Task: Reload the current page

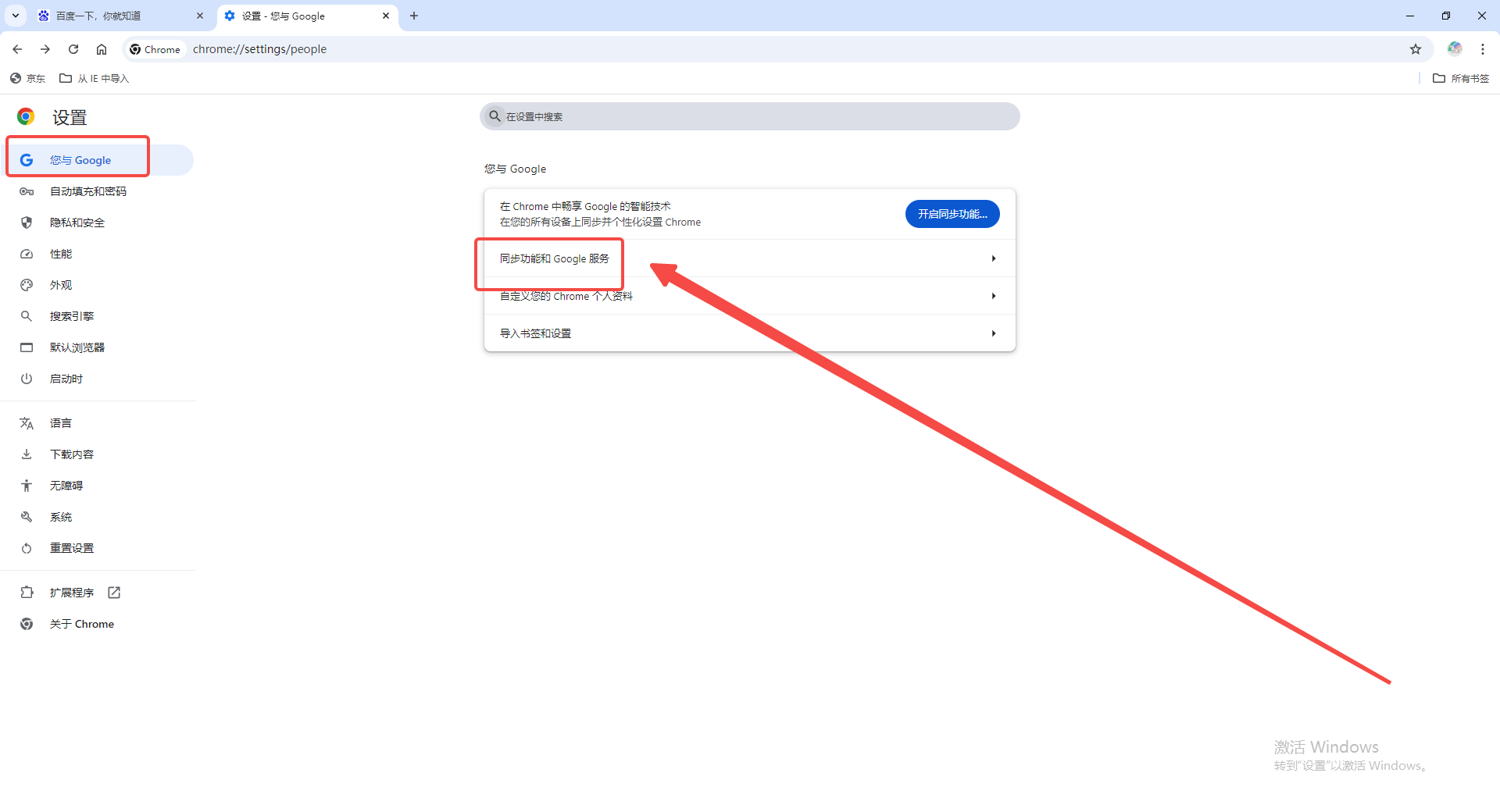Action: [73, 49]
